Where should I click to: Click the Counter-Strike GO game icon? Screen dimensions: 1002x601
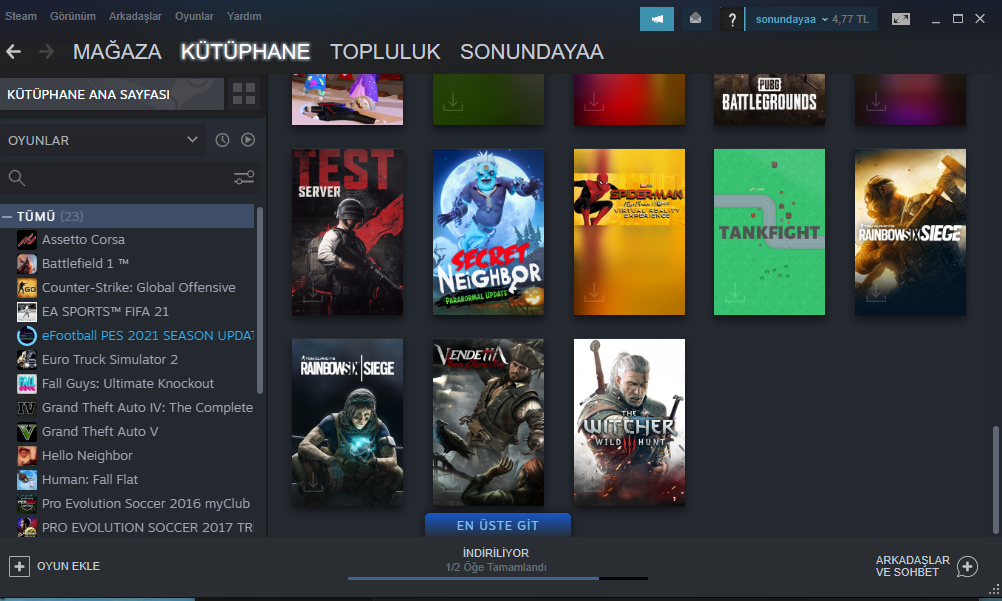pyautogui.click(x=27, y=288)
